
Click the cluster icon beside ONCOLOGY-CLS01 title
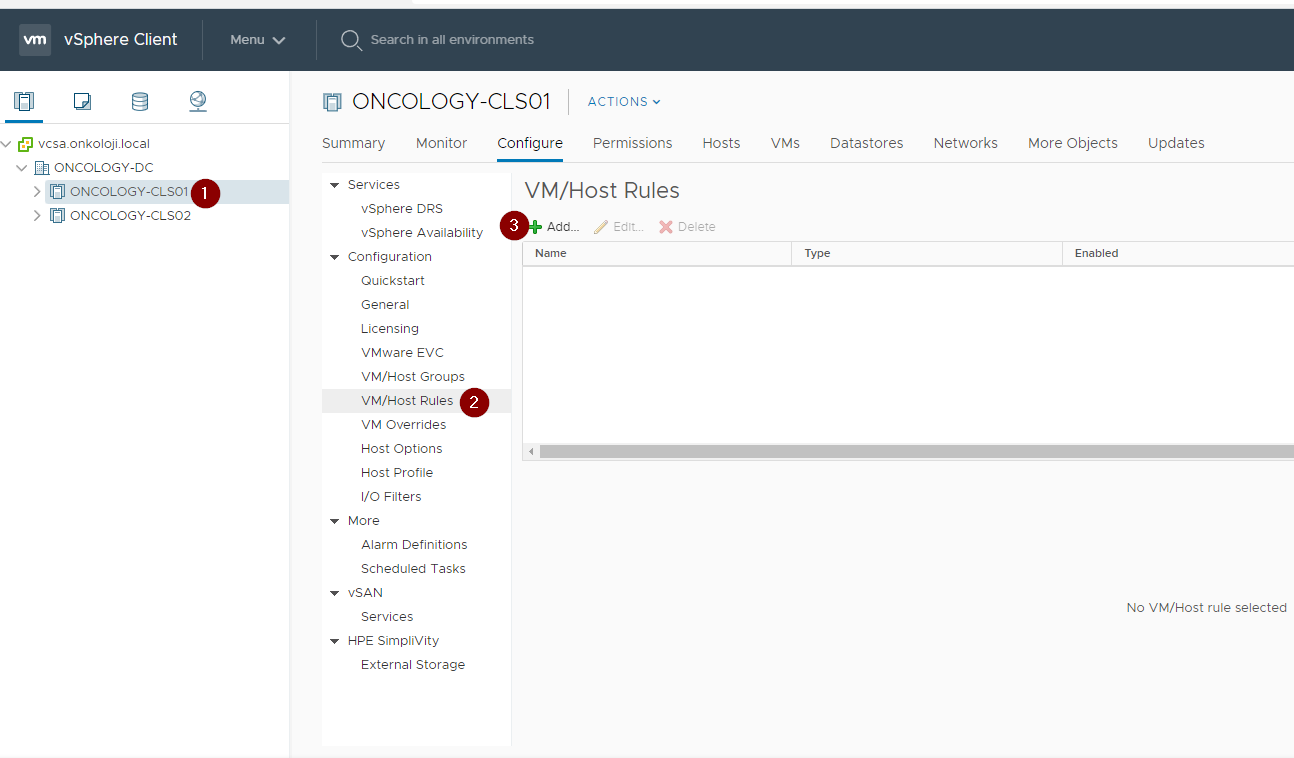(332, 102)
